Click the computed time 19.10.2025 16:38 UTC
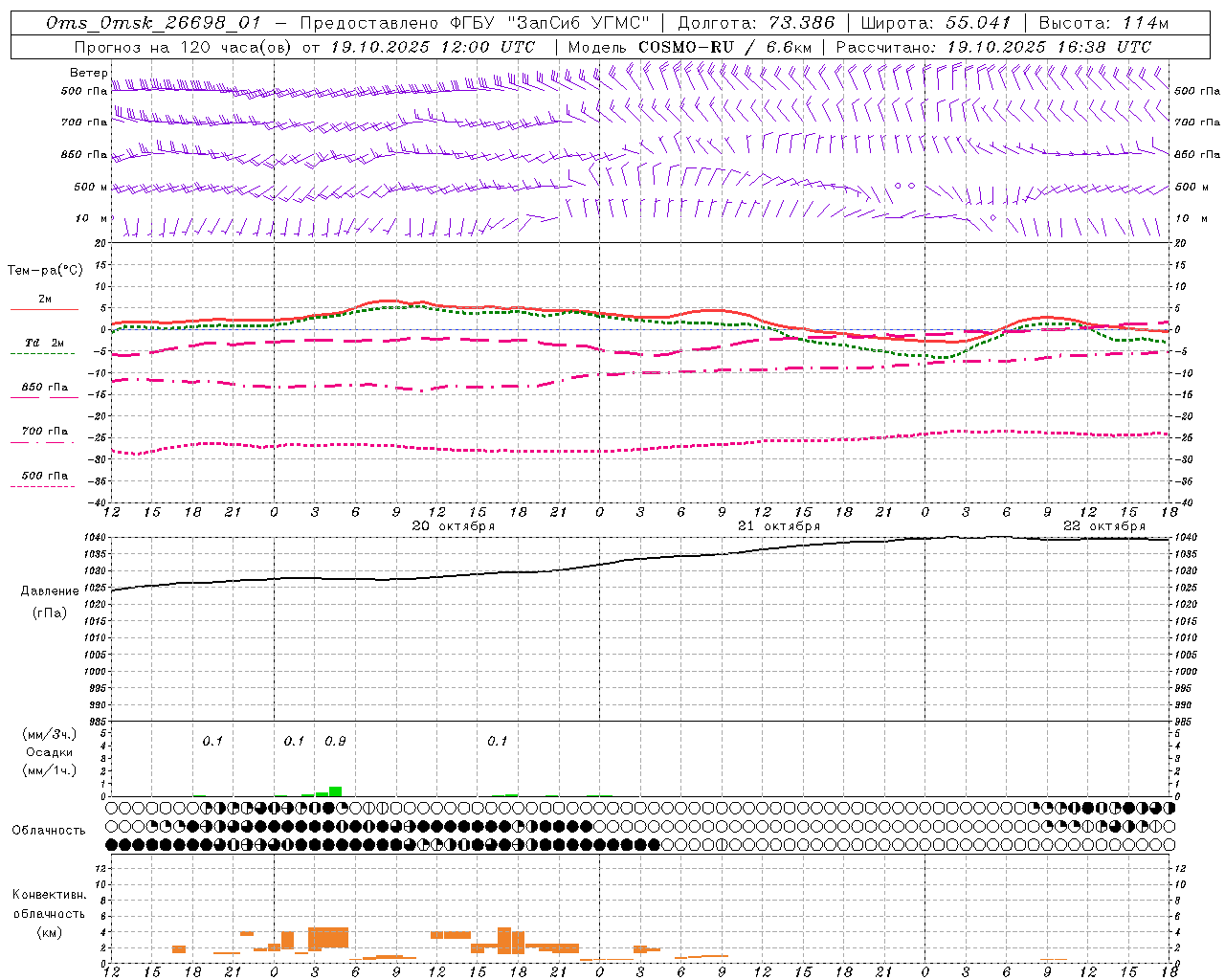Image resolution: width=1225 pixels, height=980 pixels. pos(1049,47)
